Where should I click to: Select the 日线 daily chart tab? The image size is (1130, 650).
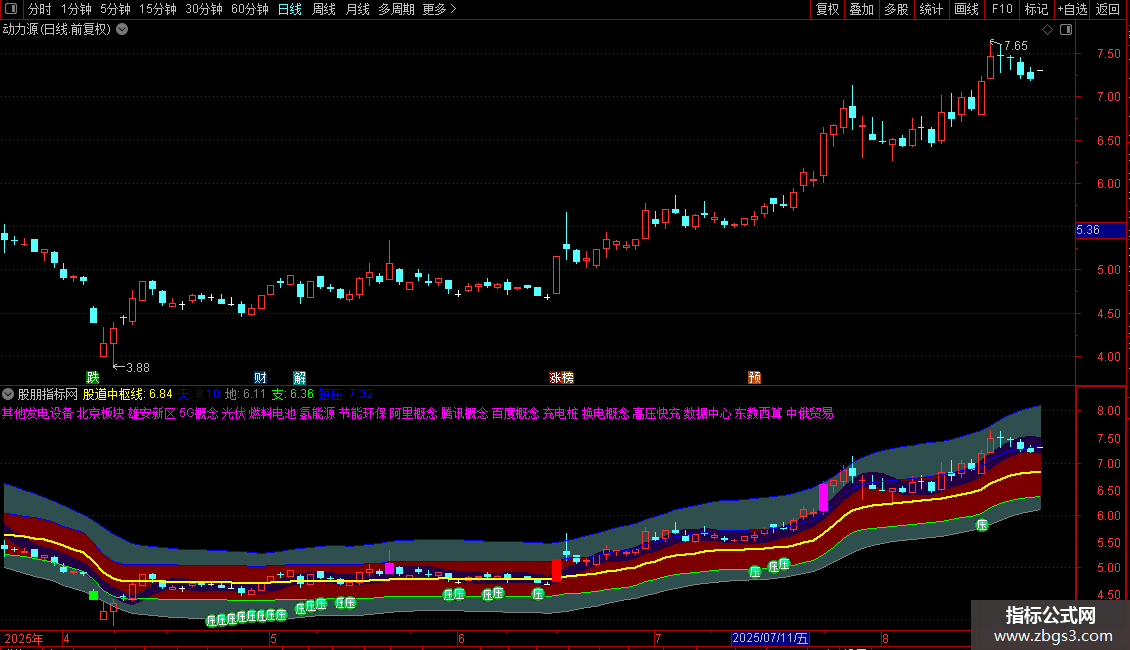290,9
